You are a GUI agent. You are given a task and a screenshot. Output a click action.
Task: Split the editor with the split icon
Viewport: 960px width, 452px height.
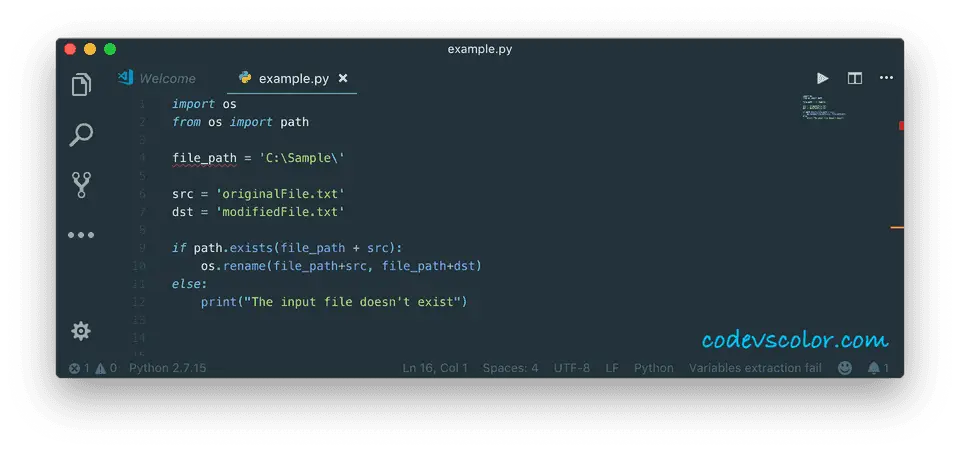855,78
